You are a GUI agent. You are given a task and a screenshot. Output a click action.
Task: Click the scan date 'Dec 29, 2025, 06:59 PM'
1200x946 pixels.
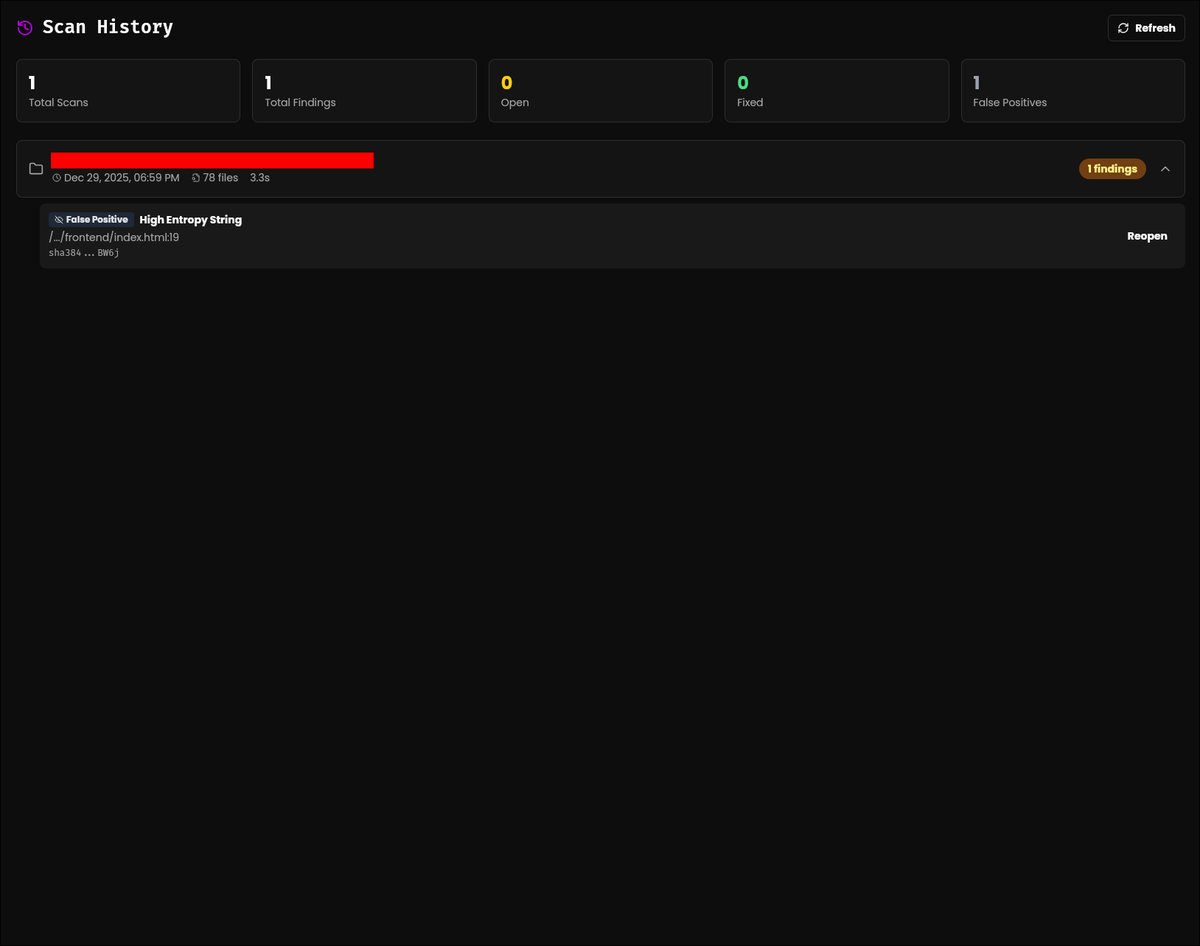tap(122, 178)
